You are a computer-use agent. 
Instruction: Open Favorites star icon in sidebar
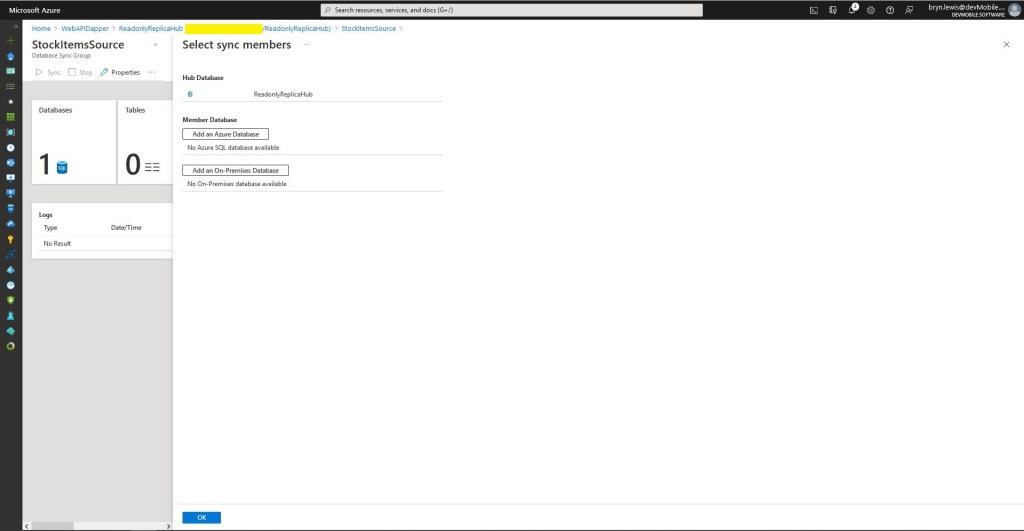pos(11,101)
